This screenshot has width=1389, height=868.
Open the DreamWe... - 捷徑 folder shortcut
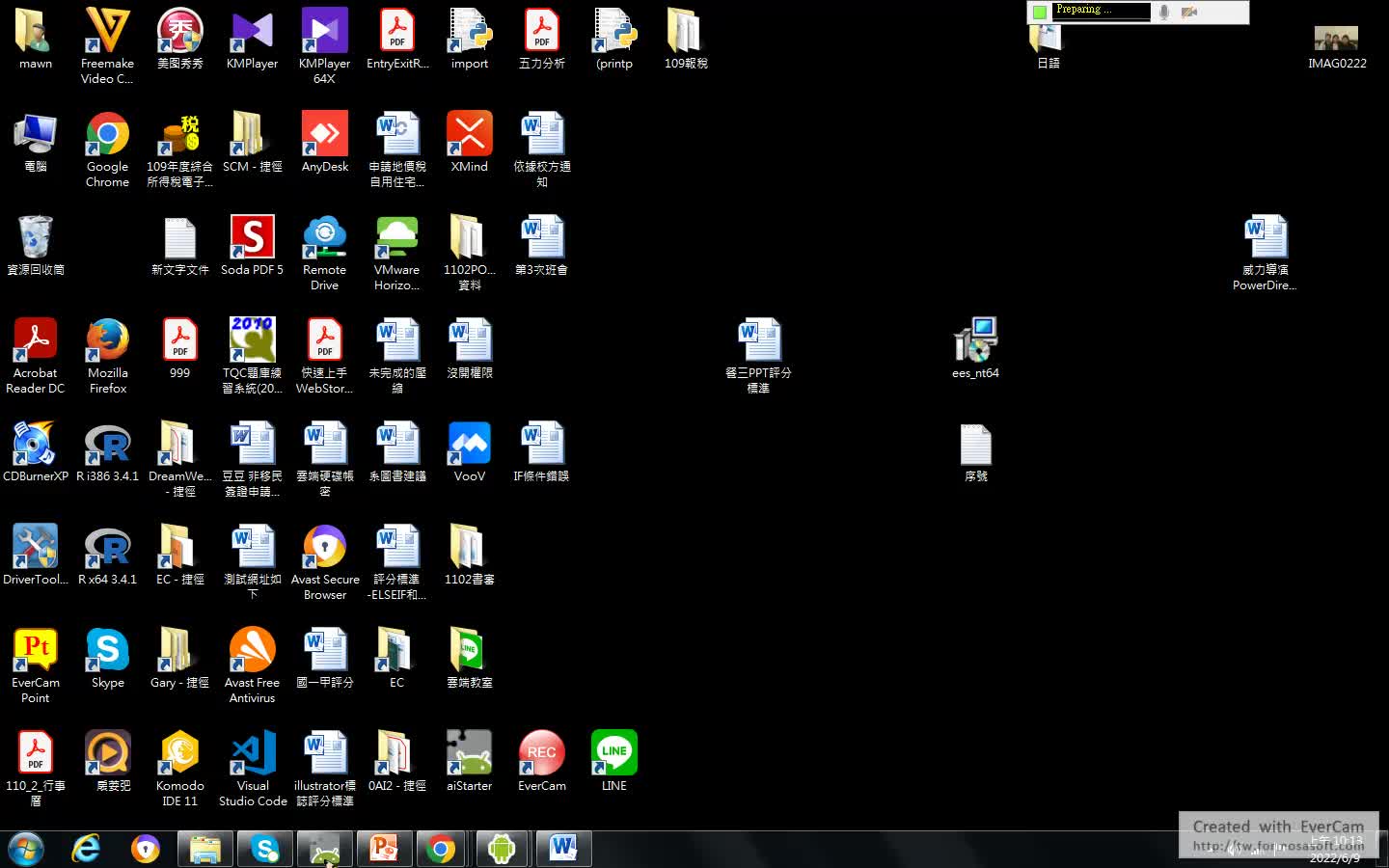tap(179, 459)
